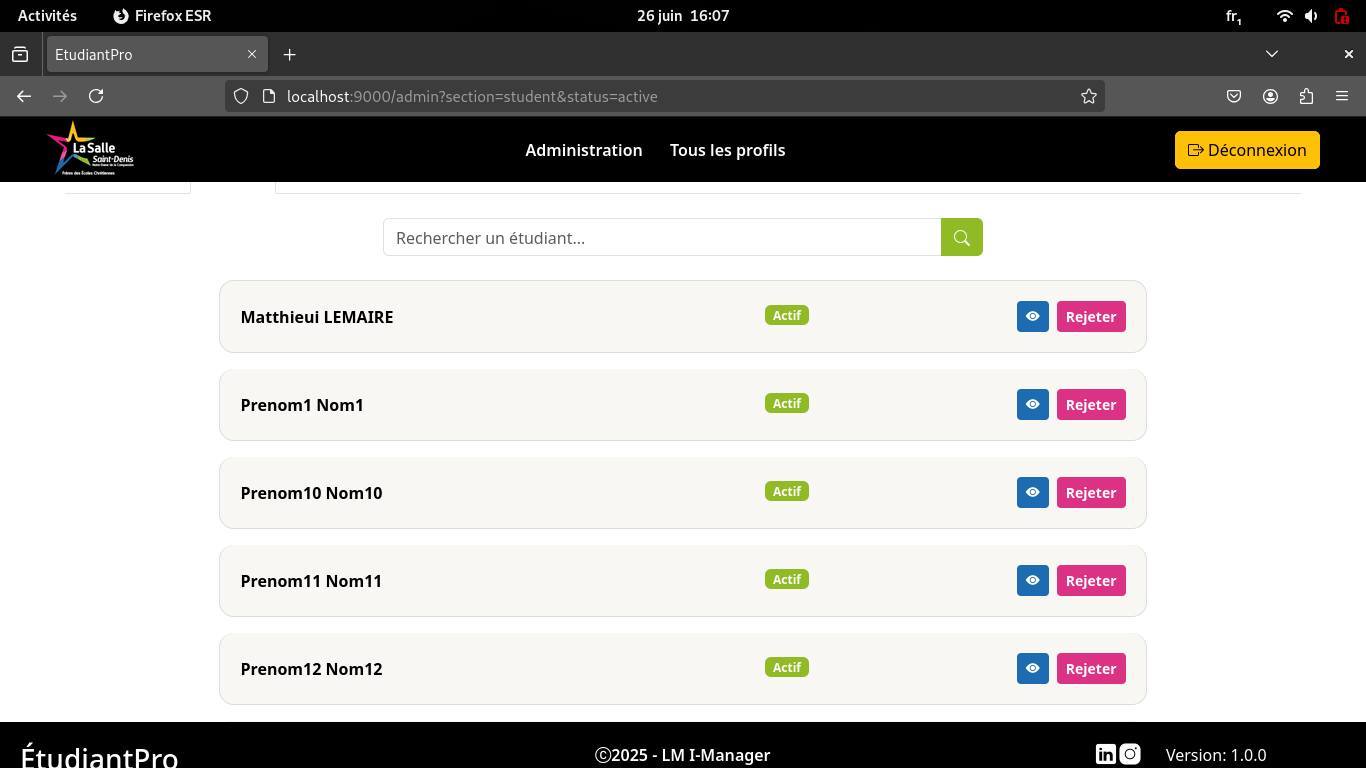Expand the Firefox list all tabs chevron

pyautogui.click(x=1272, y=54)
